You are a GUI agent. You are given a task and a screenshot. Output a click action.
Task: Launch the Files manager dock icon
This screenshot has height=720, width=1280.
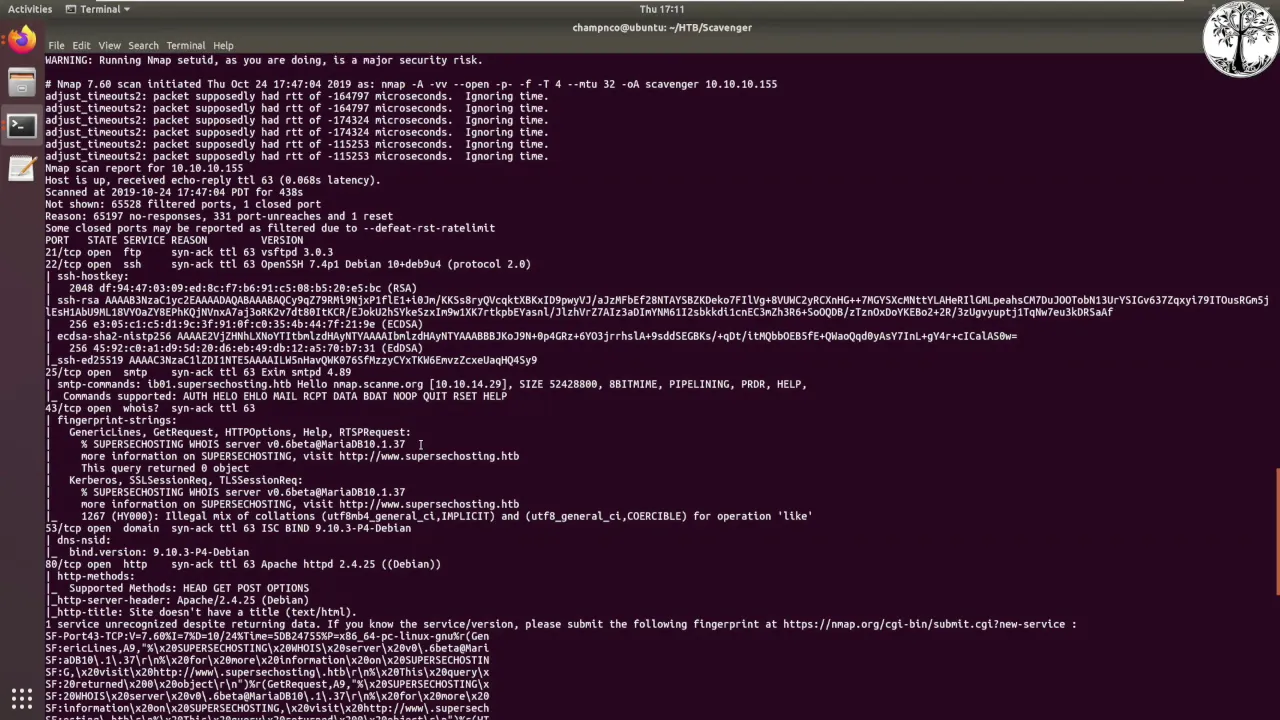(21, 83)
